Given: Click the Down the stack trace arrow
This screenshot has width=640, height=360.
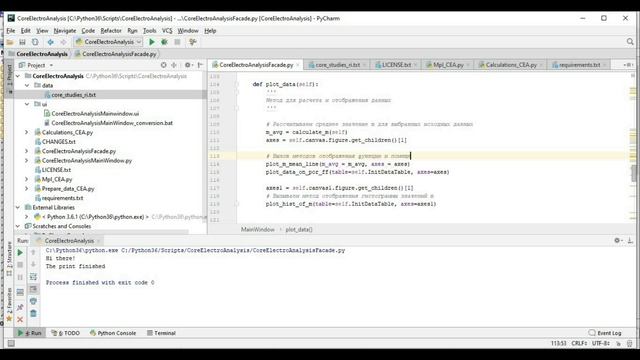Looking at the screenshot, I should click(x=33, y=264).
